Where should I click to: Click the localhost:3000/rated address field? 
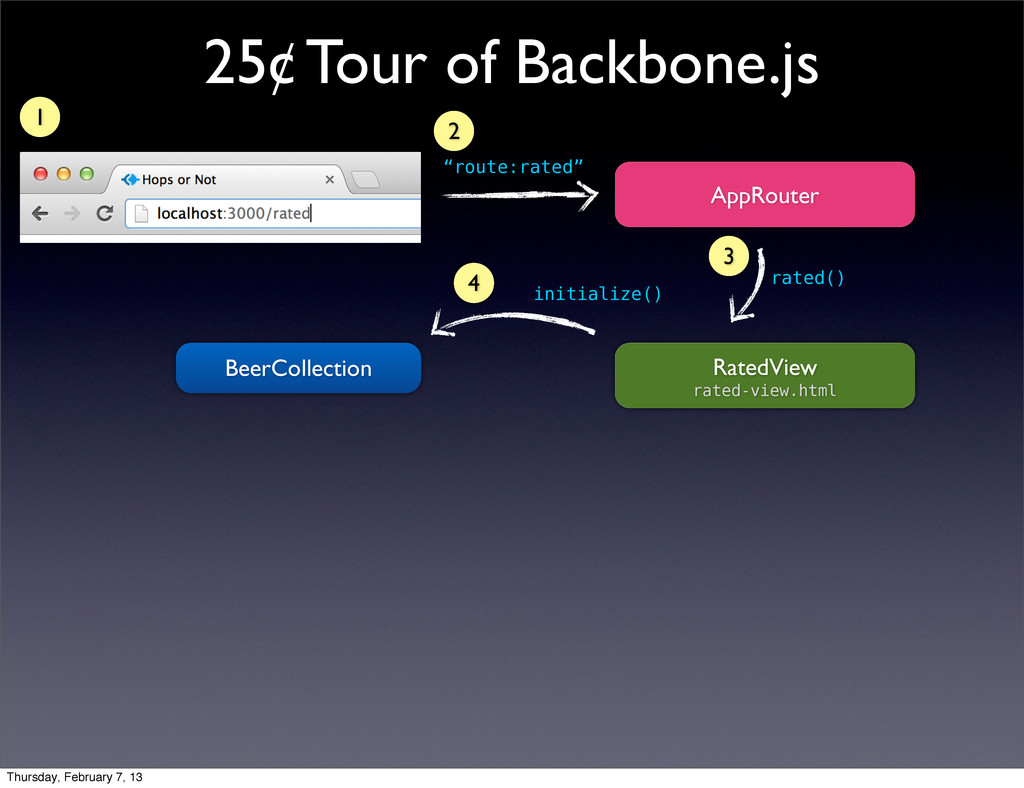click(273, 213)
